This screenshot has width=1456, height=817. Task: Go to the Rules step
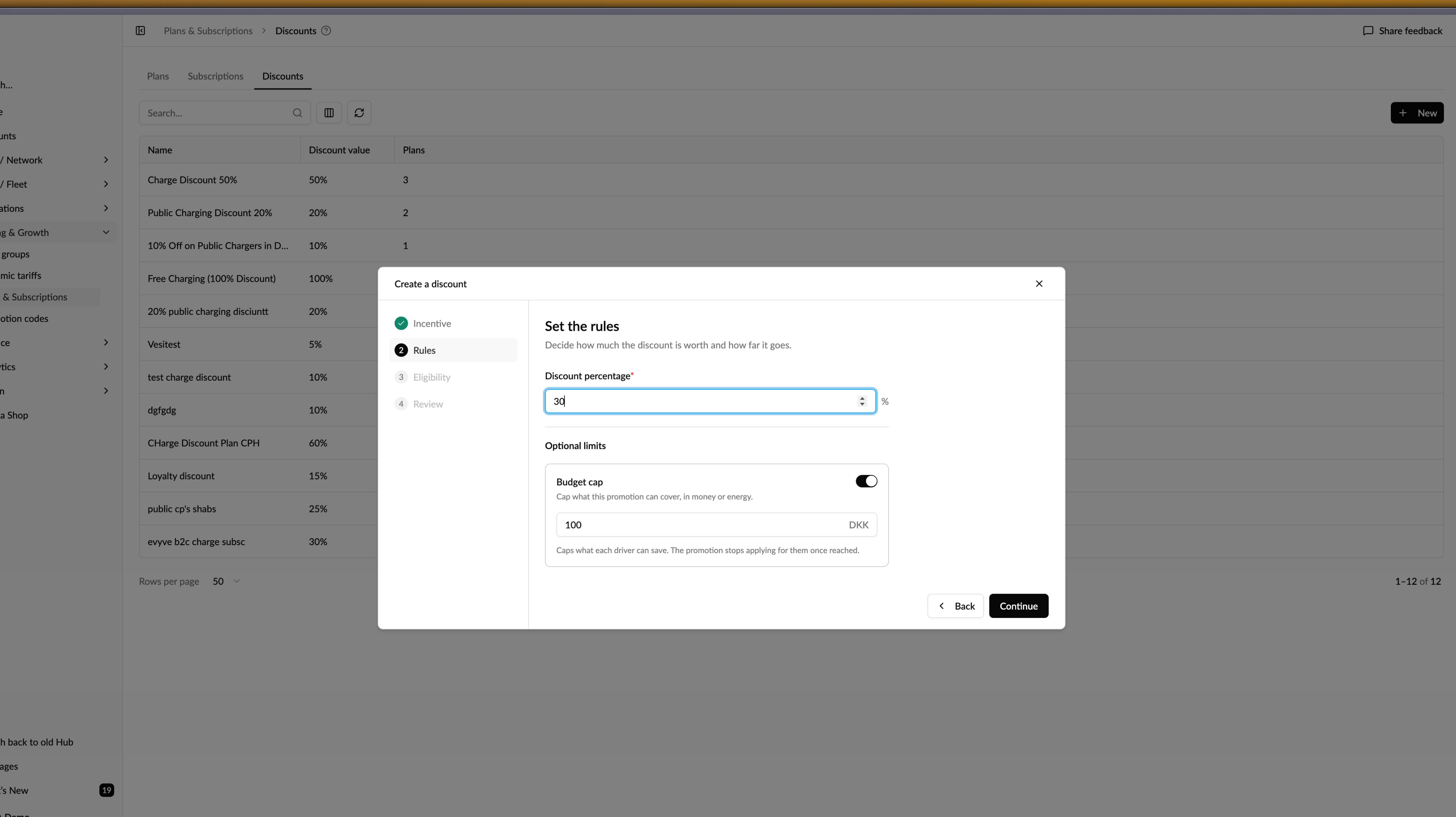453,350
